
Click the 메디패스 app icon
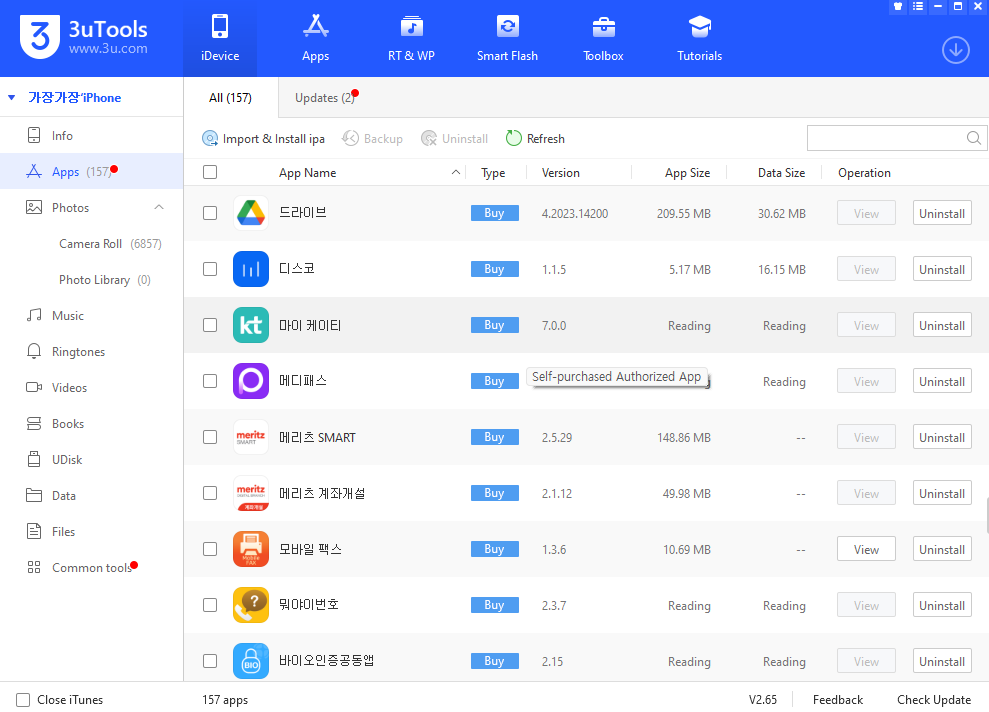click(x=250, y=381)
